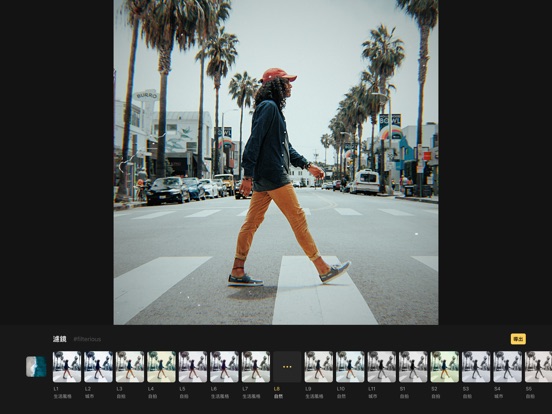552x414 pixels.
Task: Apply the S4 filter preset
Action: click(508, 366)
